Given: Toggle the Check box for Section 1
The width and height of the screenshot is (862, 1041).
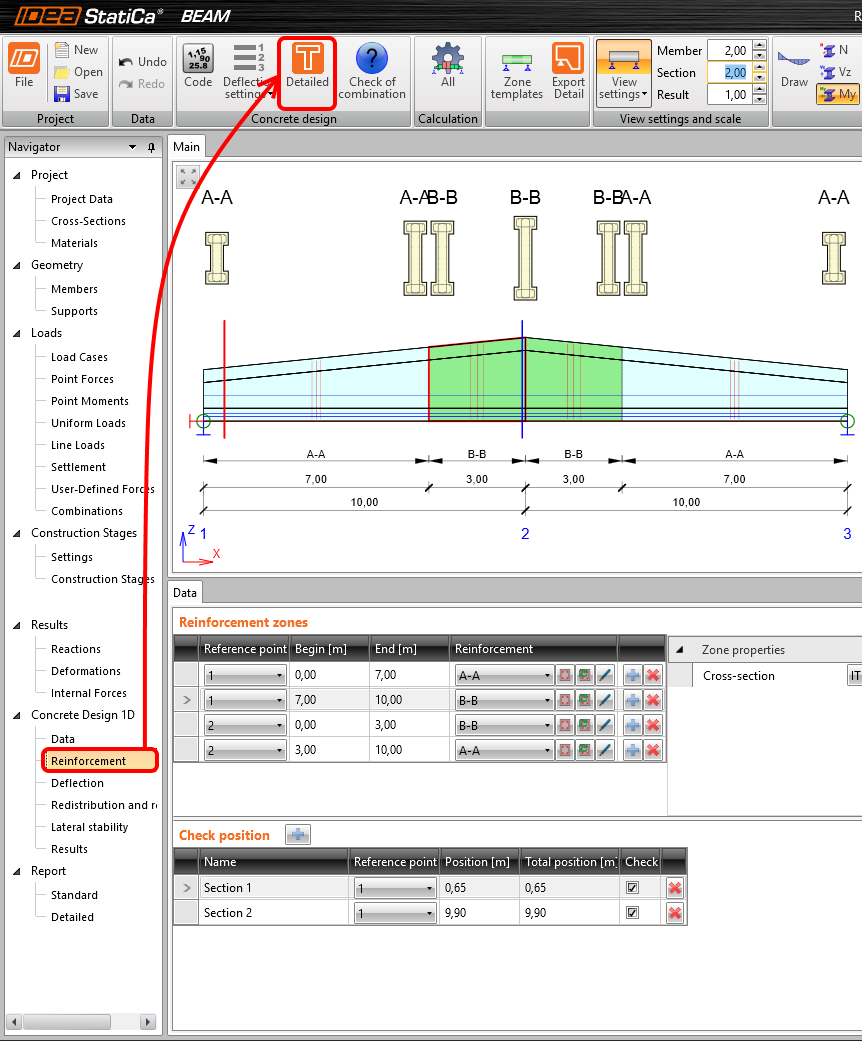Looking at the screenshot, I should click(632, 887).
